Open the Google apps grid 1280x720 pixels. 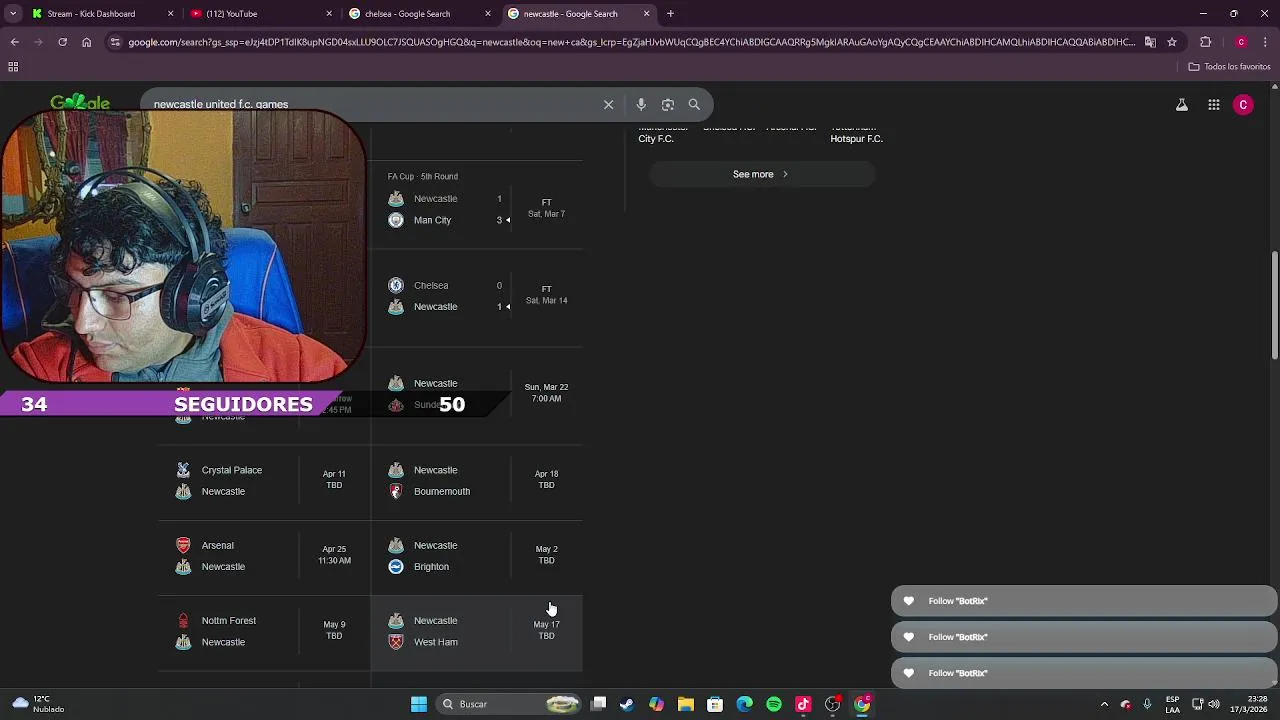(x=1214, y=105)
